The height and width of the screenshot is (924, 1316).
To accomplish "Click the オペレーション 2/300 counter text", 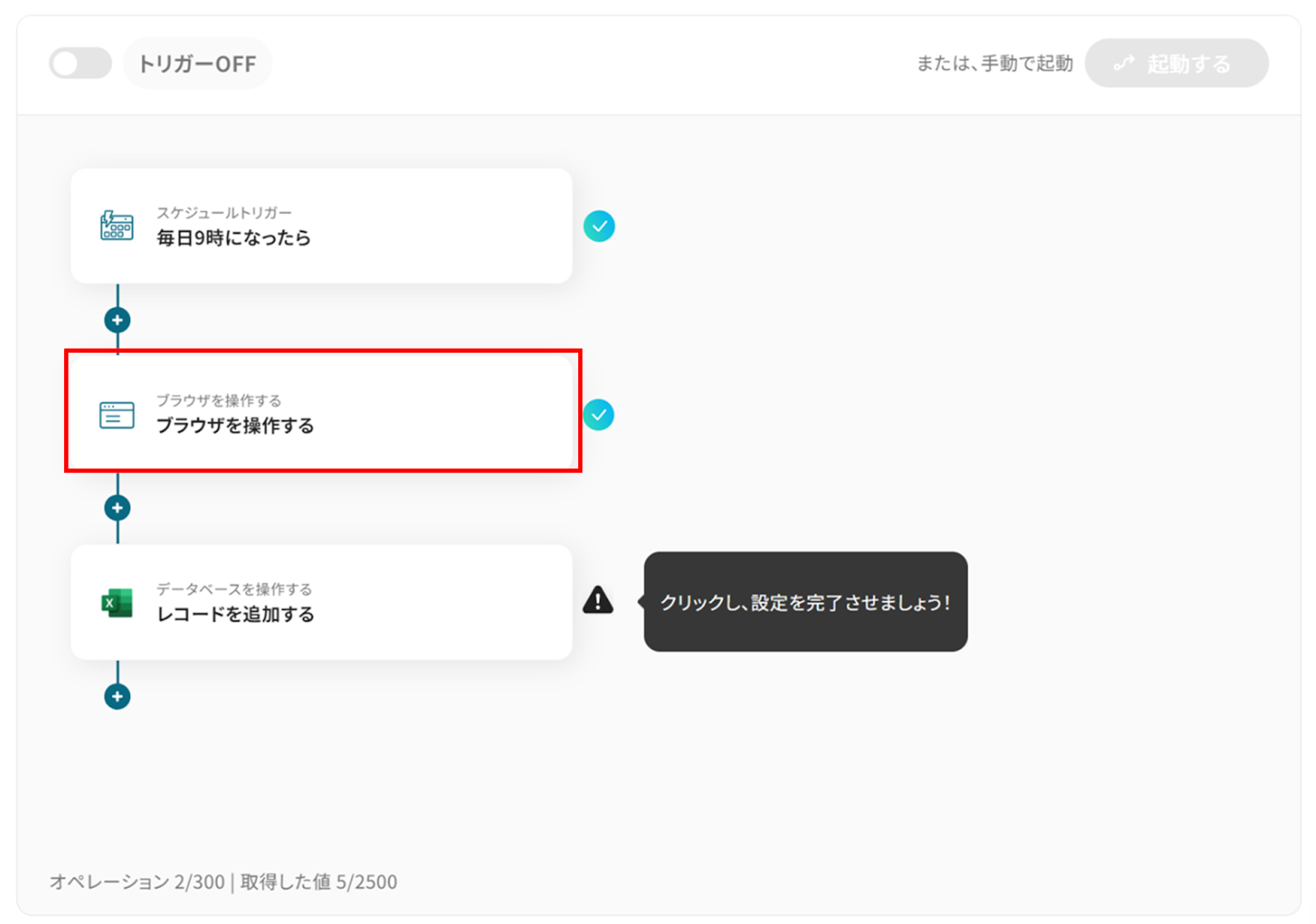I will [x=137, y=882].
